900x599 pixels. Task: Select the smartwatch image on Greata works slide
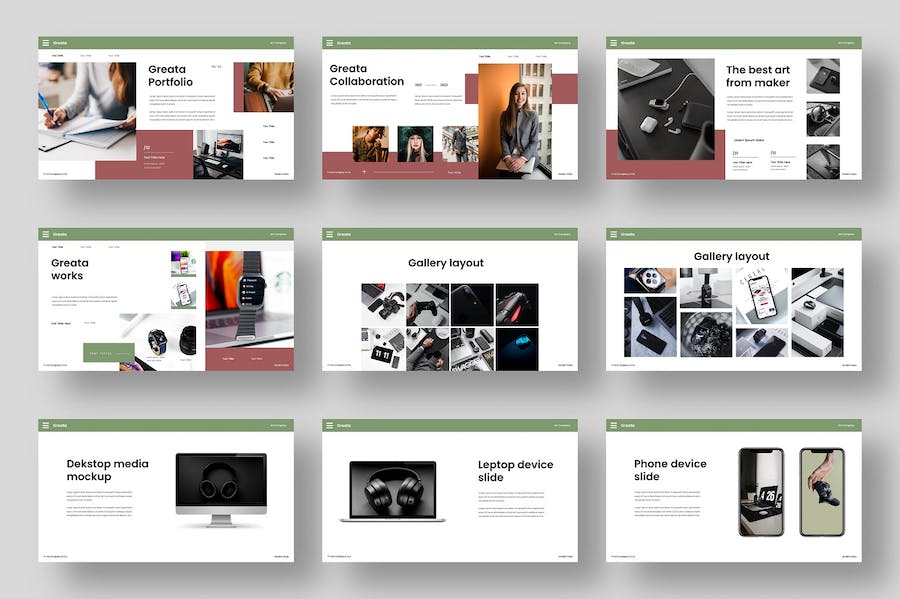(250, 300)
